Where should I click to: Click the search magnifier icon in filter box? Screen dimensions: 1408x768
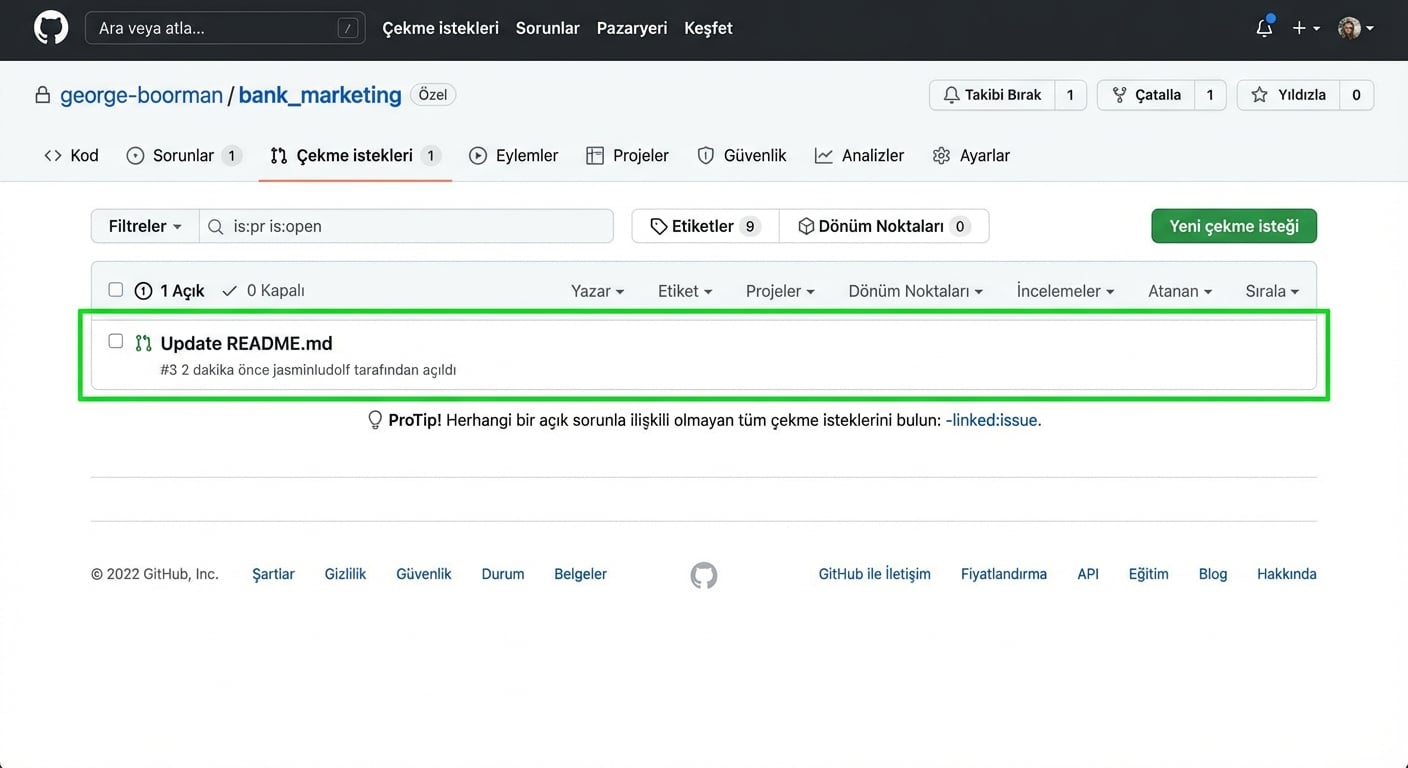point(215,227)
